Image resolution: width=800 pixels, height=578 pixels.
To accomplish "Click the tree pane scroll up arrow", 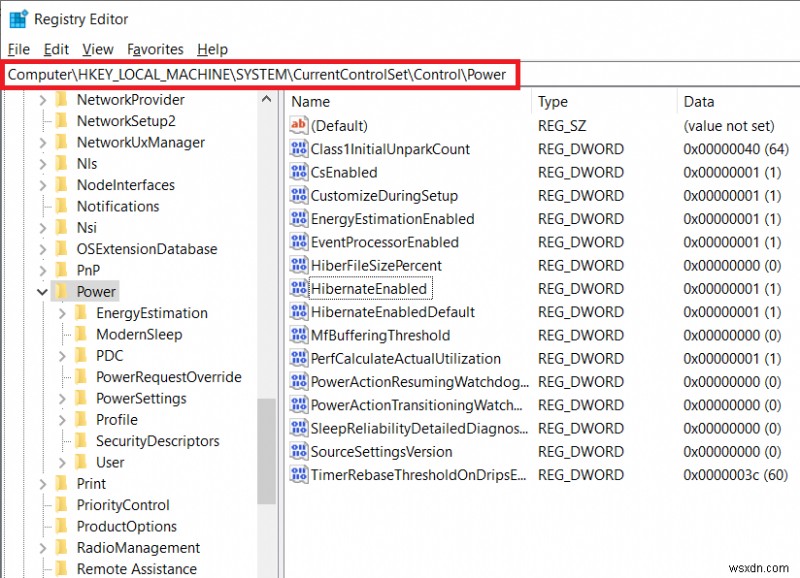I will (266, 99).
